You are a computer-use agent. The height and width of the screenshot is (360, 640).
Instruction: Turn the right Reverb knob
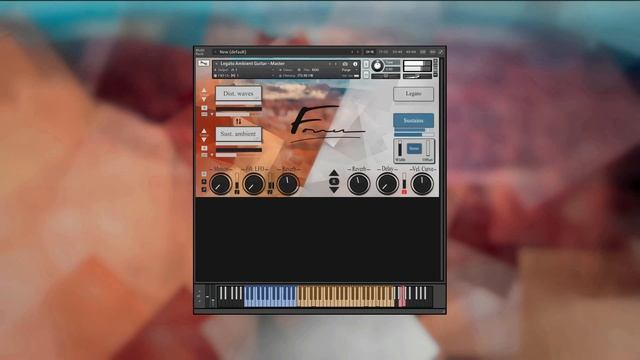click(358, 184)
